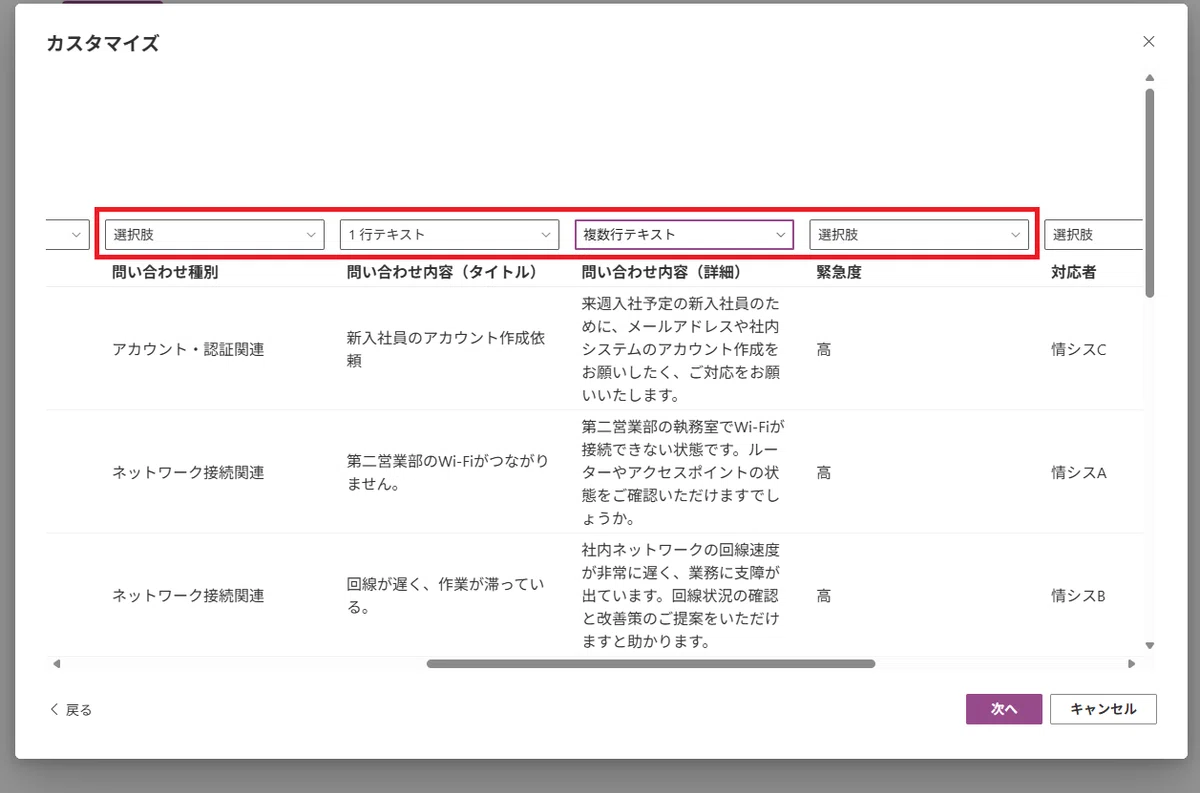
Task: Click the horizontal scrollbar thumb
Action: (651, 663)
